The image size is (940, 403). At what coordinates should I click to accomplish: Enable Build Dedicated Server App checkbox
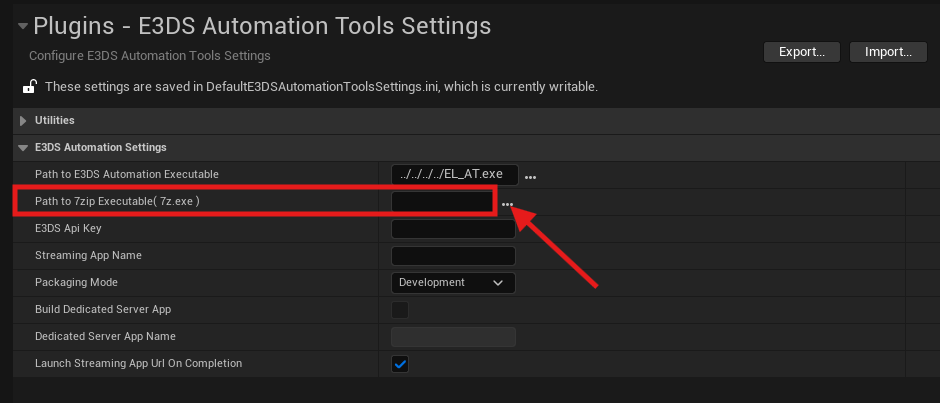point(400,310)
